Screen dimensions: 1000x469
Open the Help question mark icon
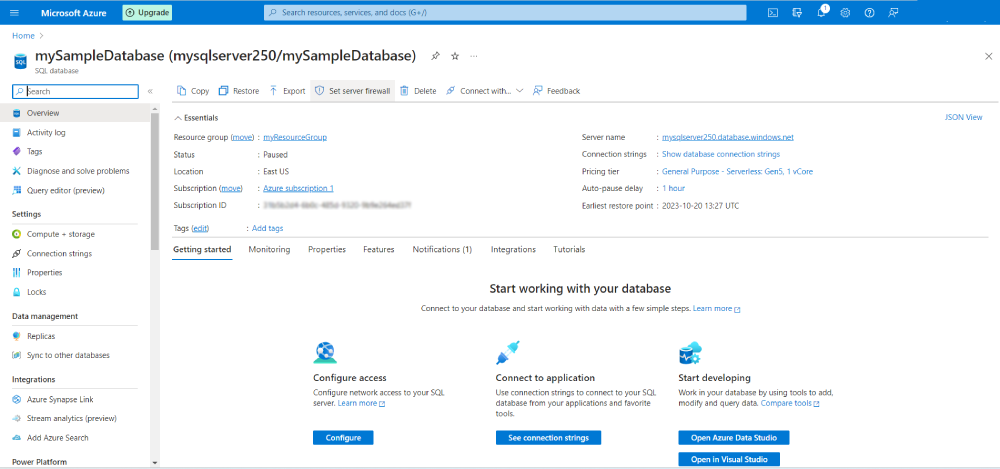pyautogui.click(x=869, y=12)
